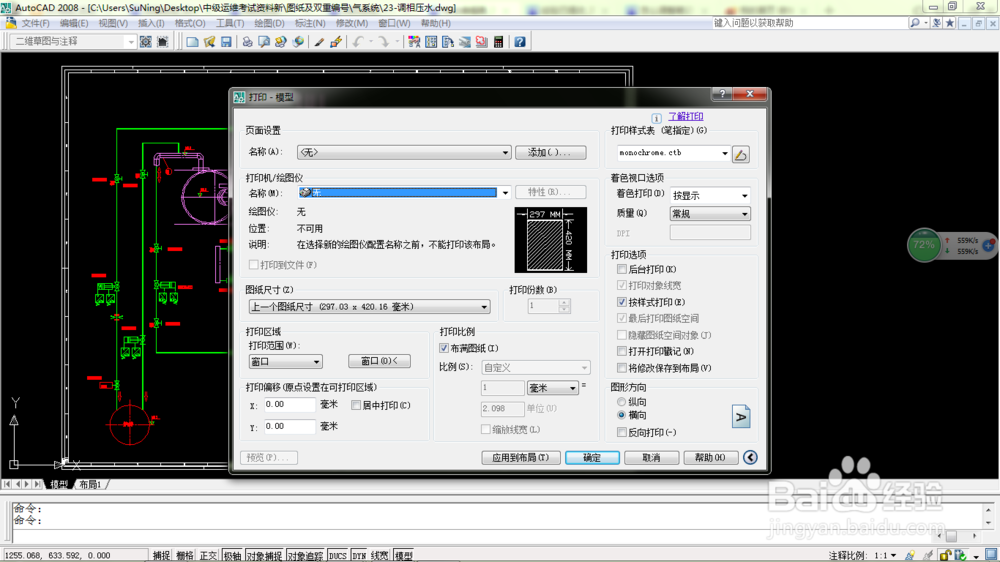This screenshot has width=1000, height=562.
Task: Click the Plot printer icon in toolbar
Action: click(247, 42)
